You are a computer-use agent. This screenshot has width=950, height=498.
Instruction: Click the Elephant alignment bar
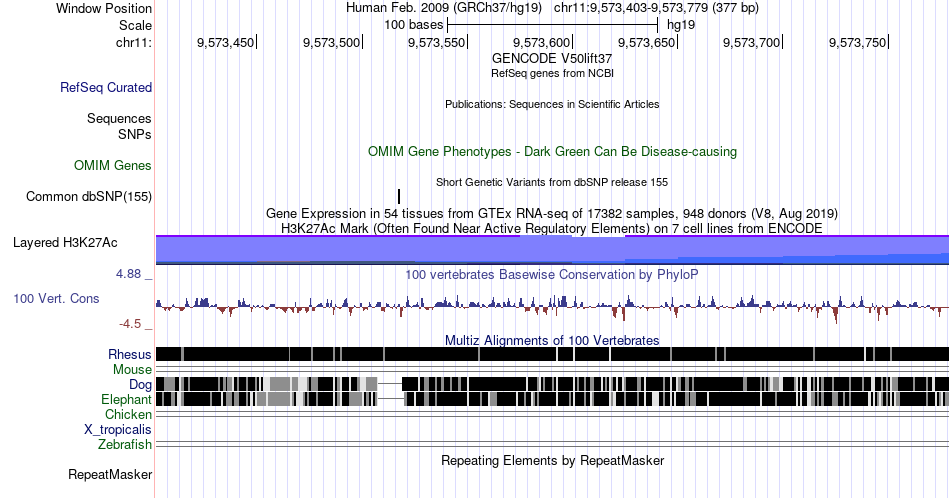(x=552, y=399)
